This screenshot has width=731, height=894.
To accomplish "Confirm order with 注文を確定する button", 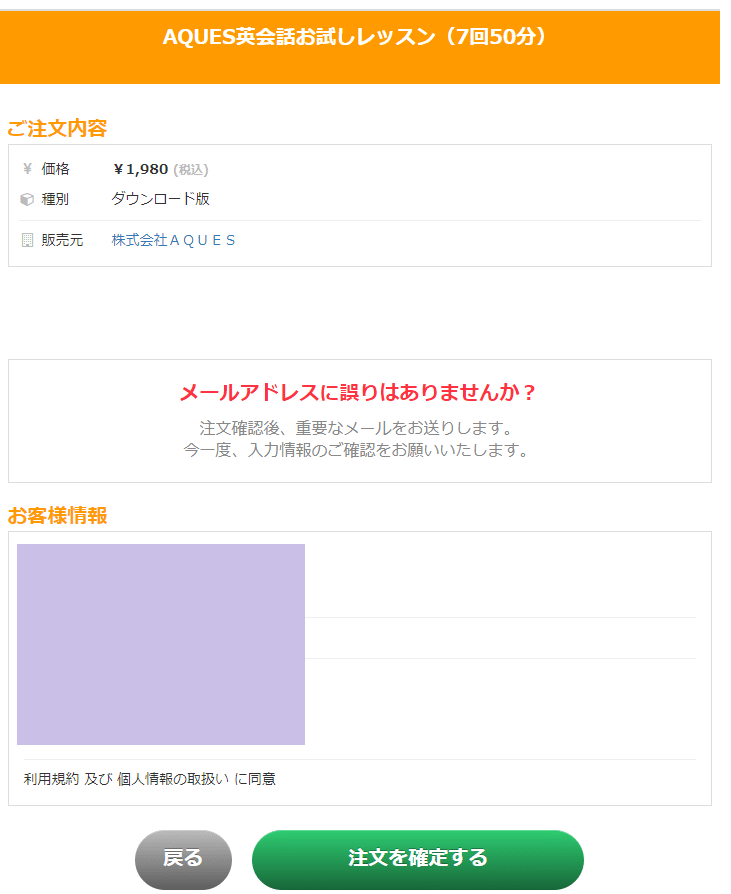I will pos(417,859).
